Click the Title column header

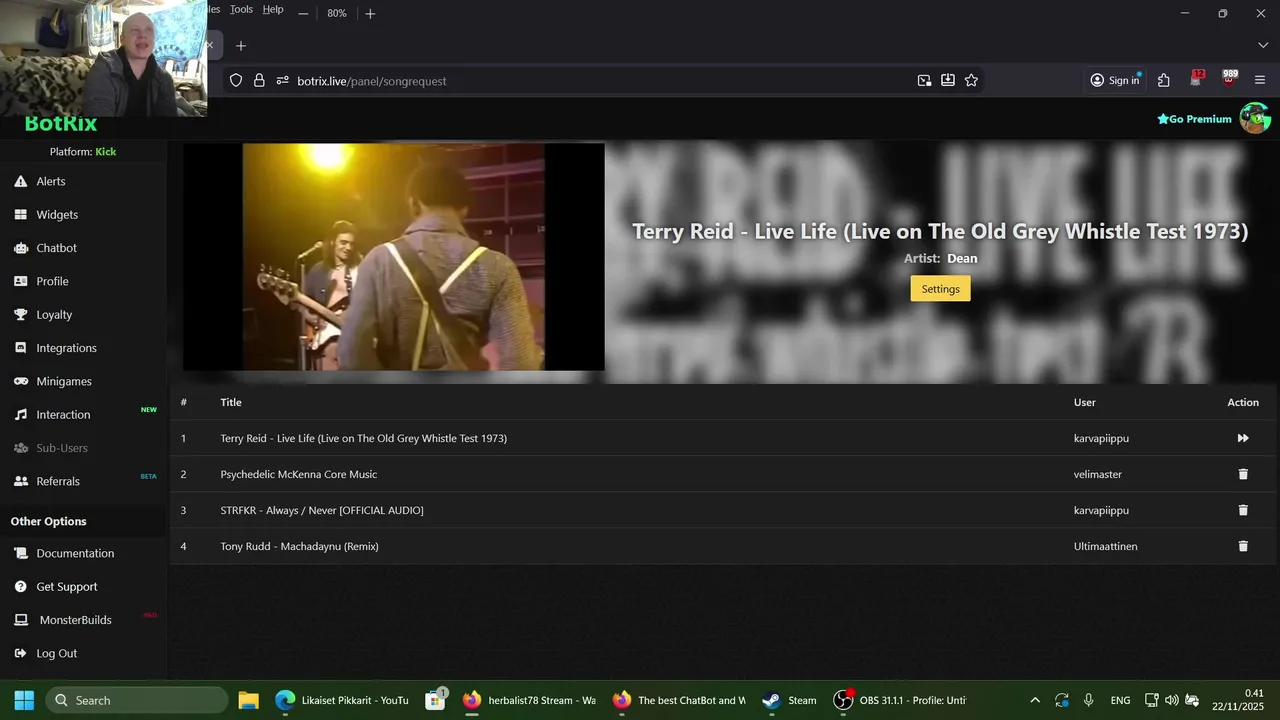231,402
